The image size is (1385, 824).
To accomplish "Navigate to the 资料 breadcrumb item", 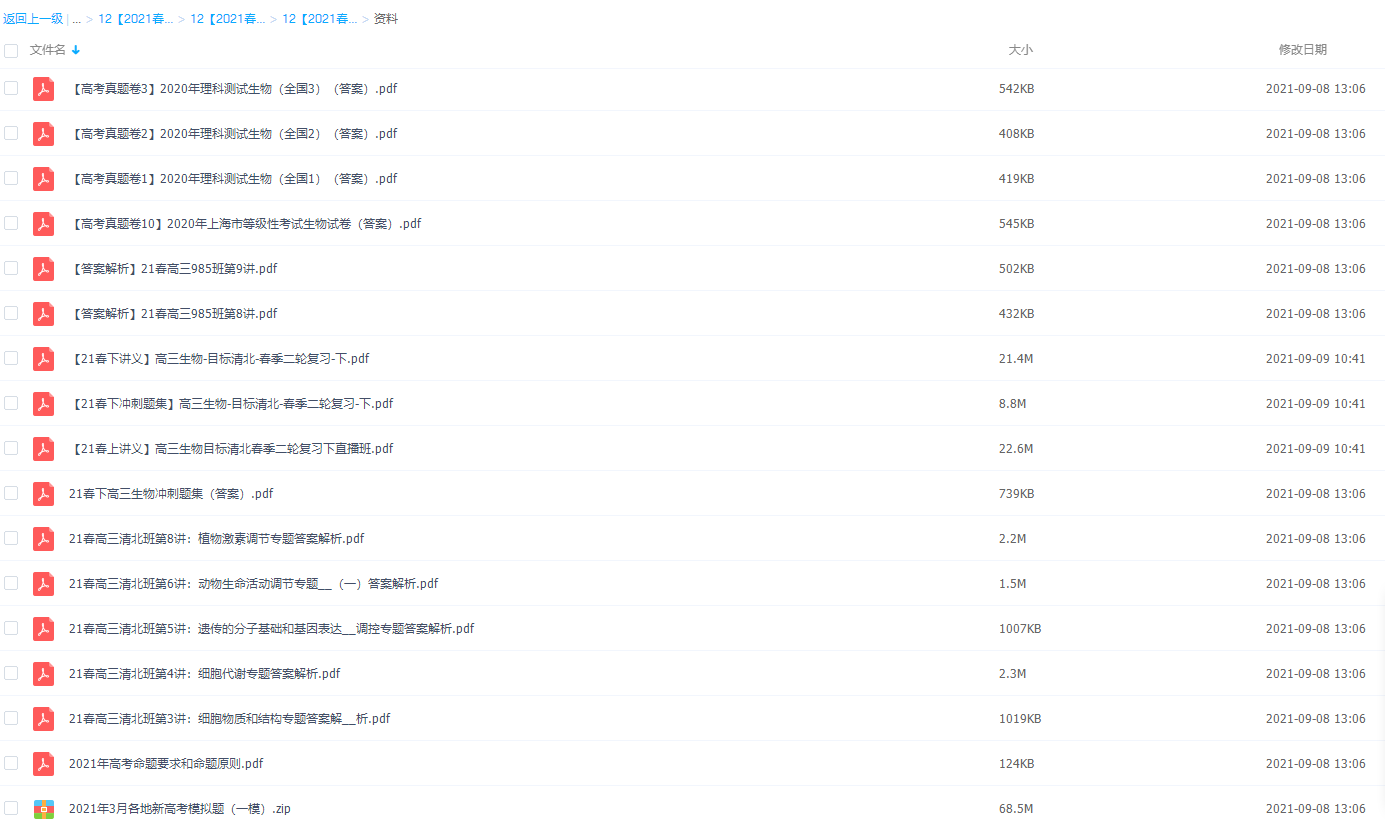I will point(384,17).
